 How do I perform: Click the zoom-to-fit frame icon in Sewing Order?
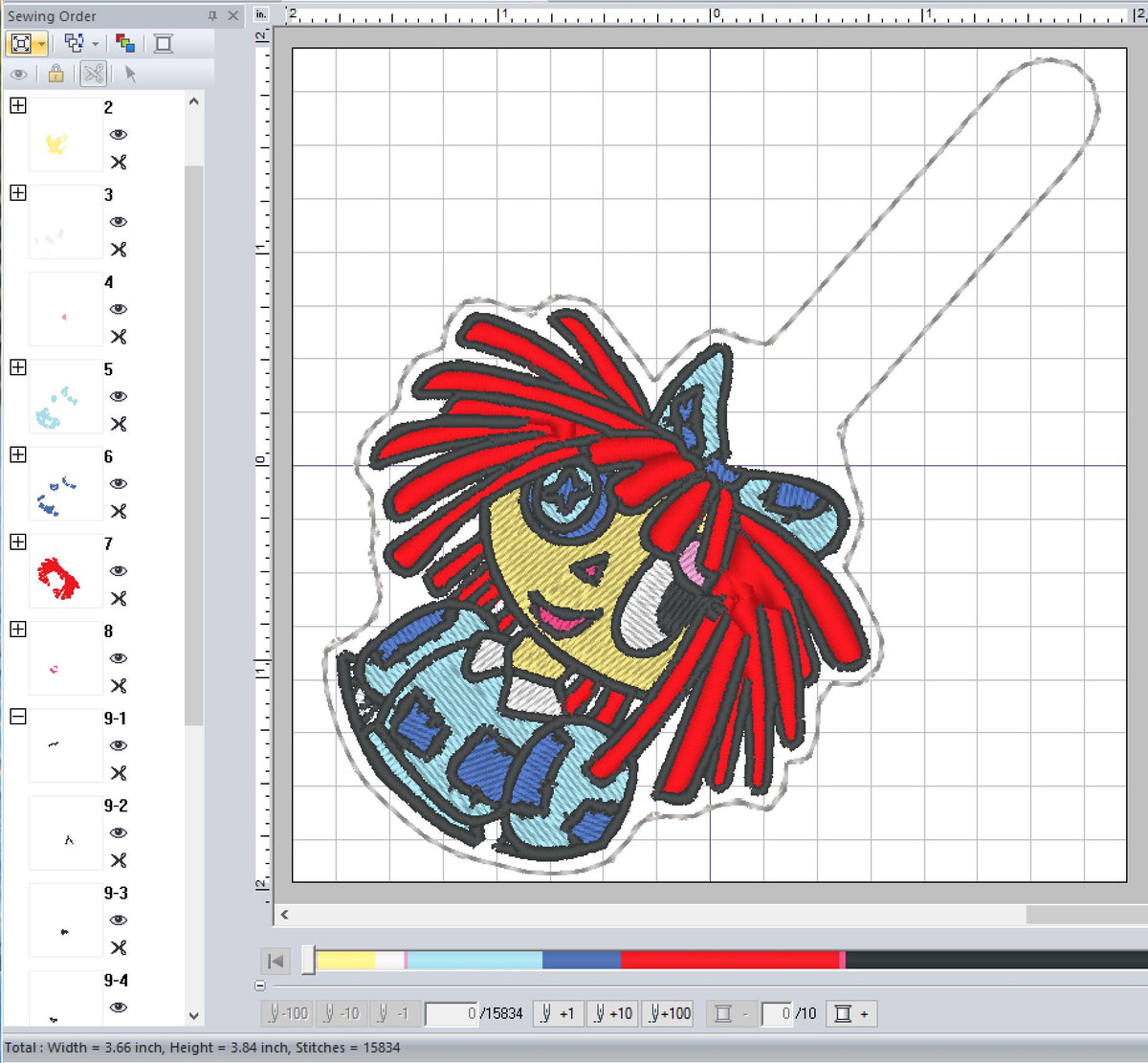click(x=21, y=43)
